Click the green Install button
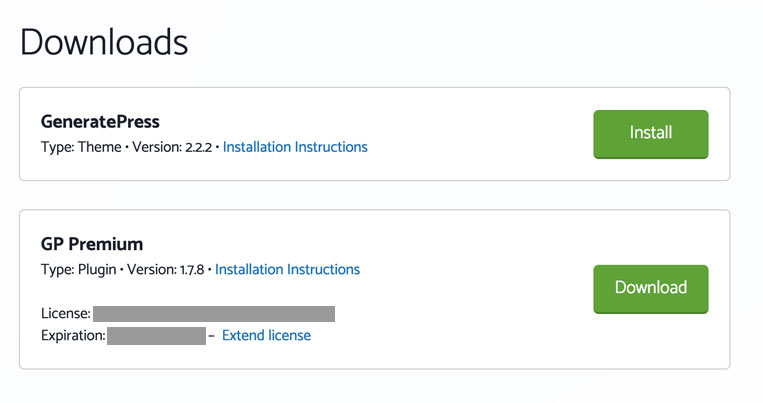Image resolution: width=763 pixels, height=403 pixels. click(650, 133)
